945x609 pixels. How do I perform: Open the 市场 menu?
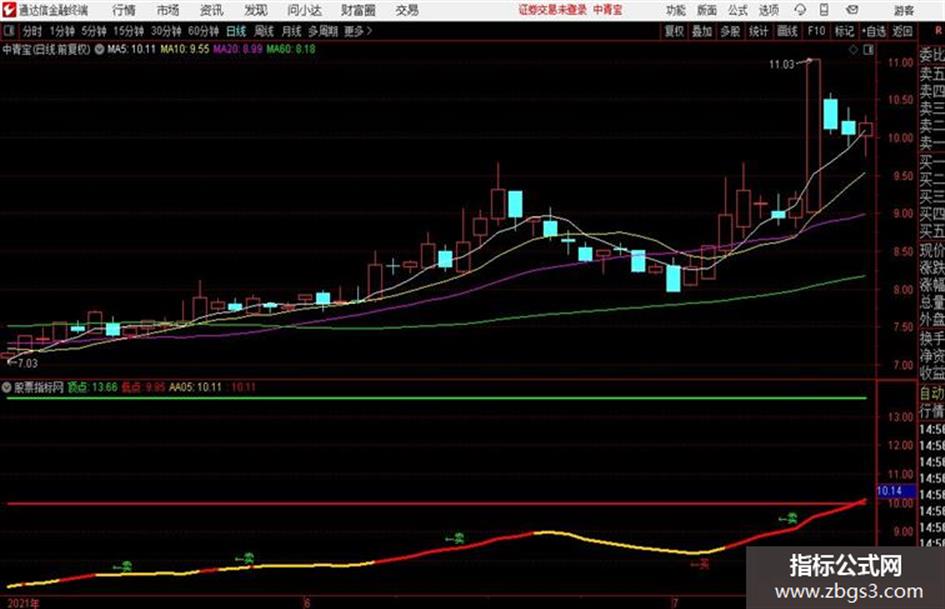168,10
